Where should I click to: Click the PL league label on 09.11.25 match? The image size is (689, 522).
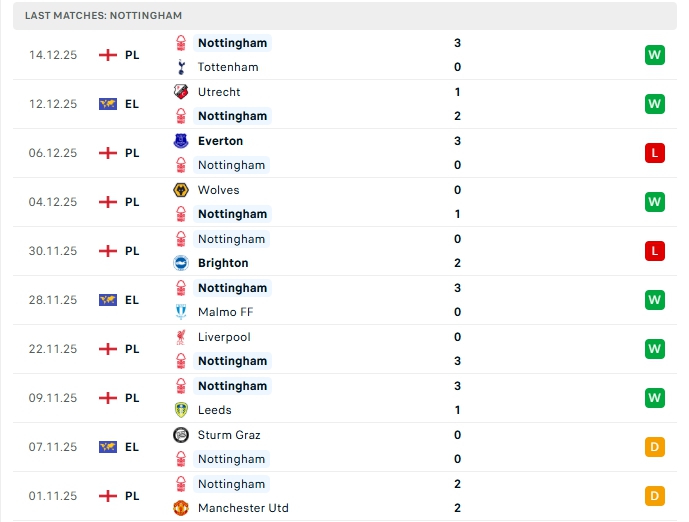tap(132, 398)
